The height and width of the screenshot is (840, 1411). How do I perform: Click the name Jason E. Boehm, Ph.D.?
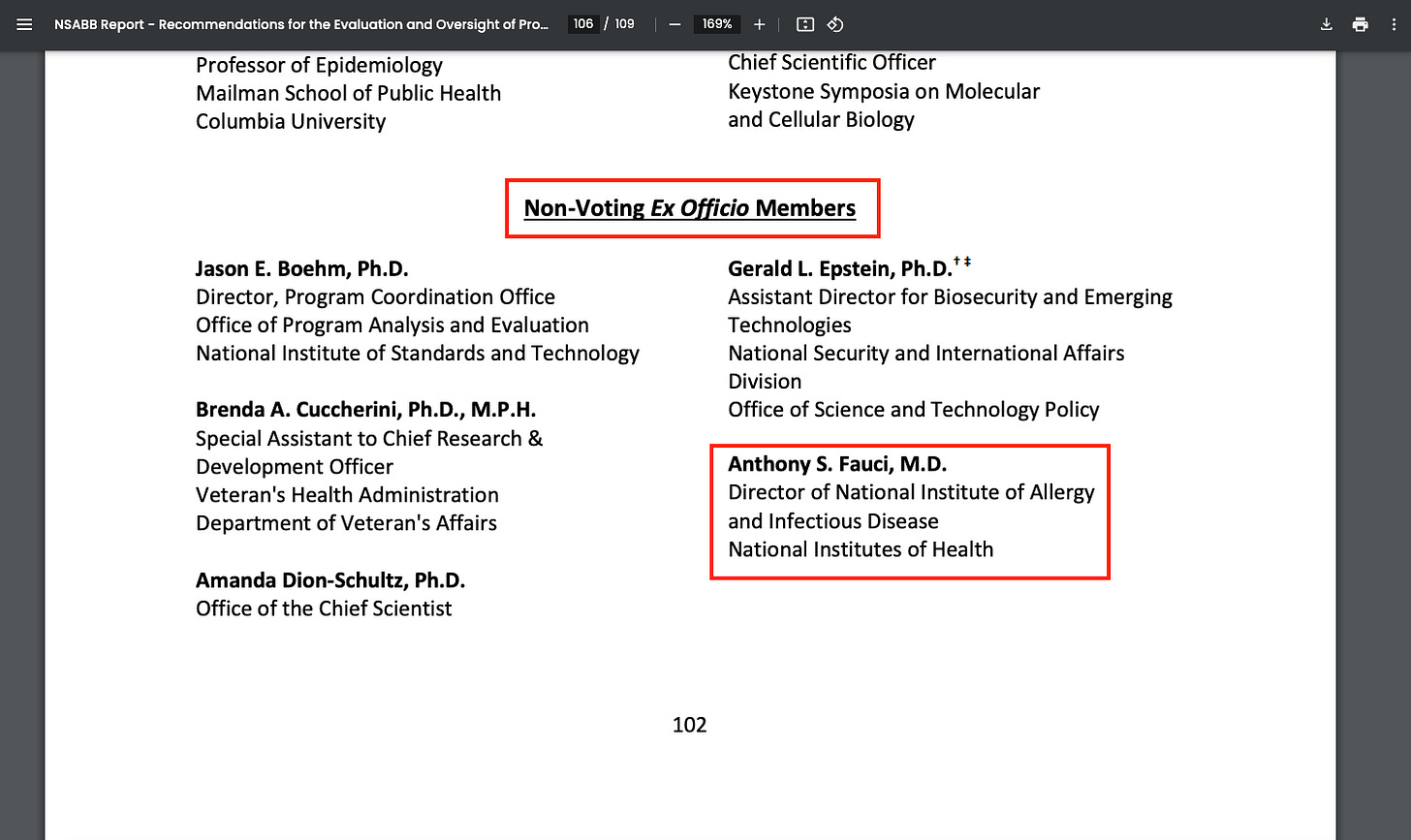(302, 268)
